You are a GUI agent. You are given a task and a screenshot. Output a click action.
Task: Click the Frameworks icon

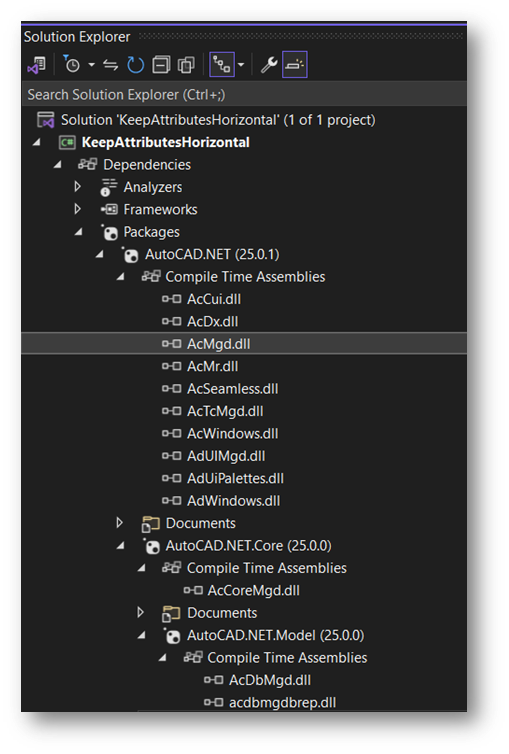click(109, 209)
